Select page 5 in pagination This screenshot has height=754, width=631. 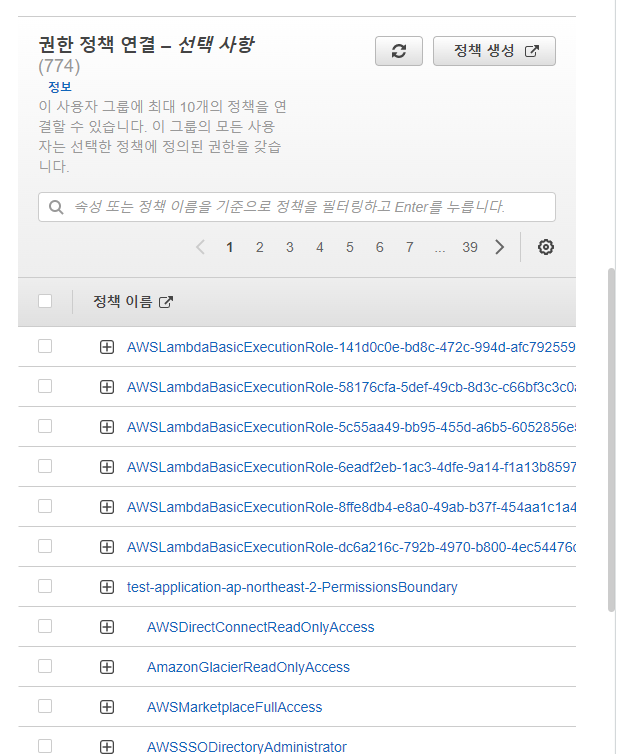tap(350, 247)
